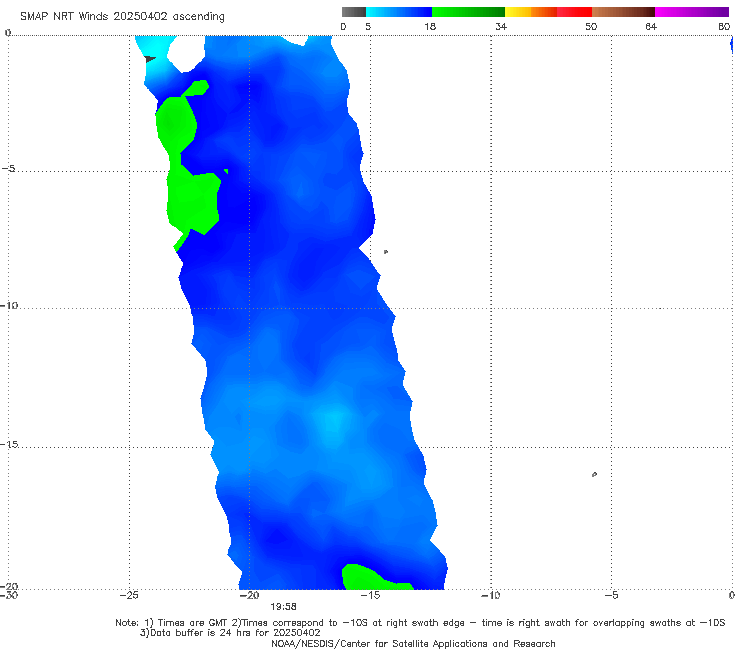Viewport: 740px width, 650px height.
Task: Click the '-25' longitude axis label
Action: click(x=129, y=595)
